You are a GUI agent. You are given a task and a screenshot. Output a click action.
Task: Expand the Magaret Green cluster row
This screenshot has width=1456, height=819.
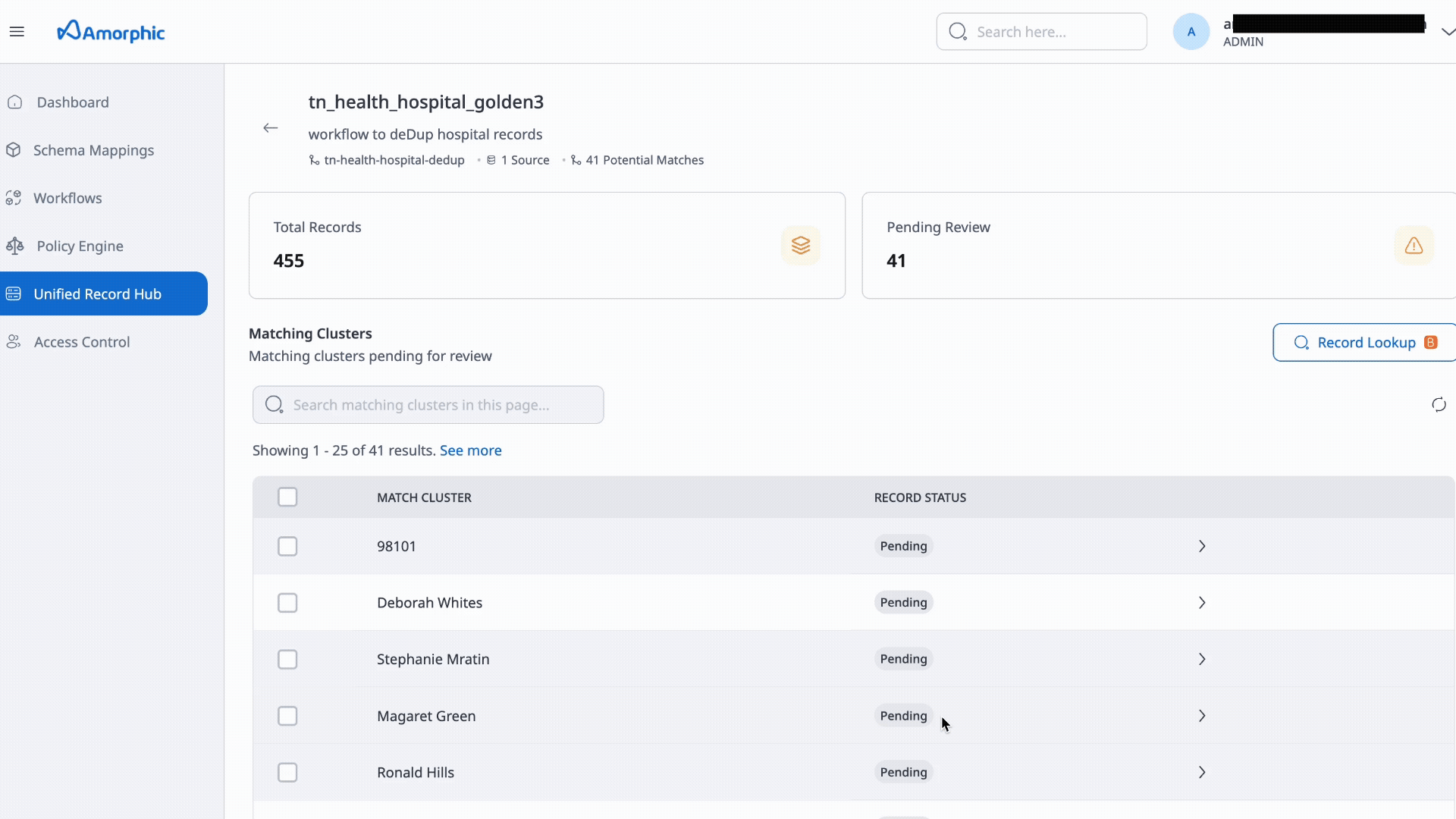point(1201,715)
